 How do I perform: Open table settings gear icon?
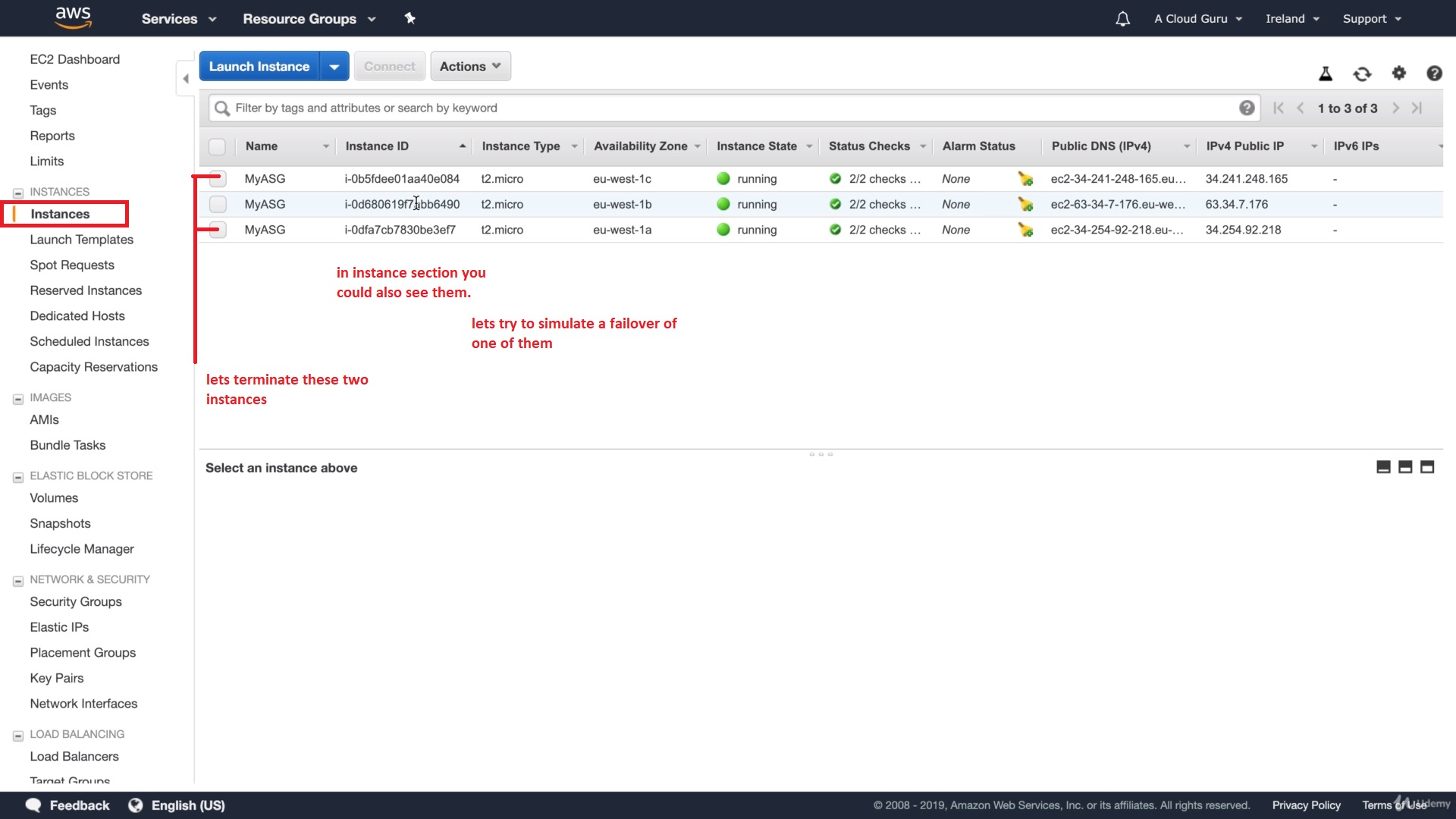point(1398,74)
